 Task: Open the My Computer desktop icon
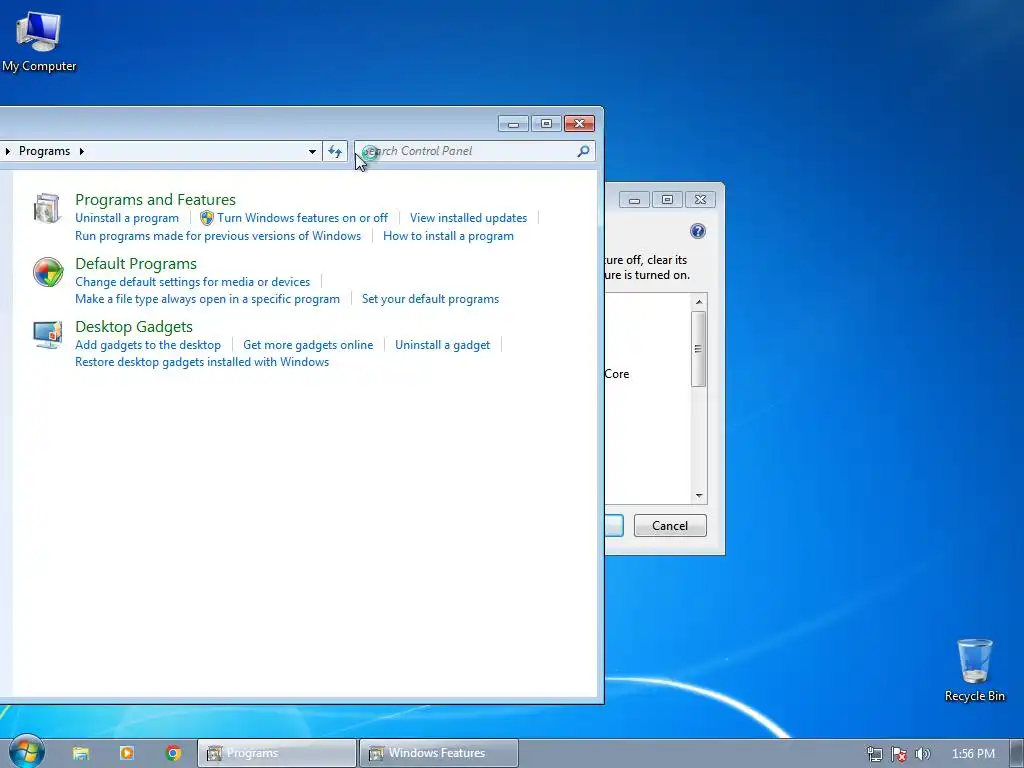tap(39, 40)
